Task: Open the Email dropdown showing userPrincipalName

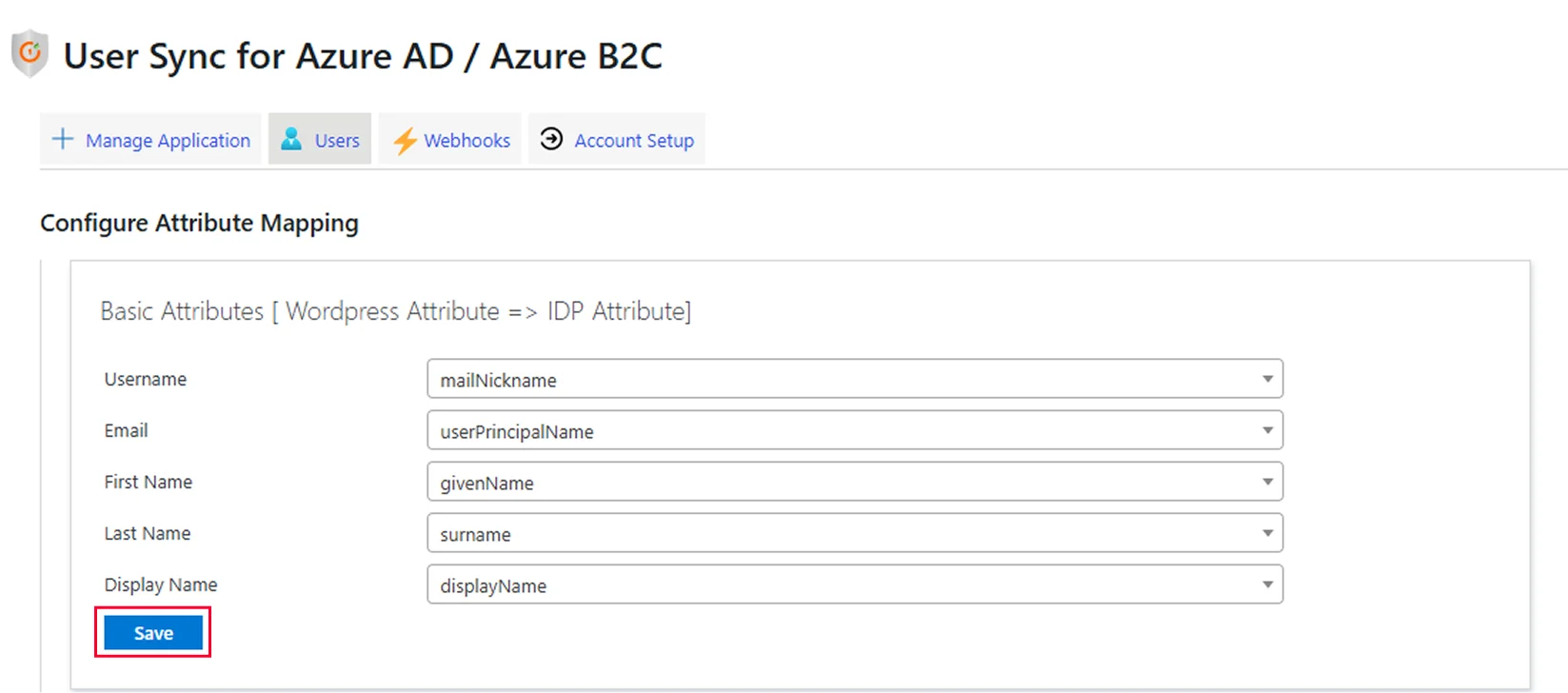Action: coord(855,430)
